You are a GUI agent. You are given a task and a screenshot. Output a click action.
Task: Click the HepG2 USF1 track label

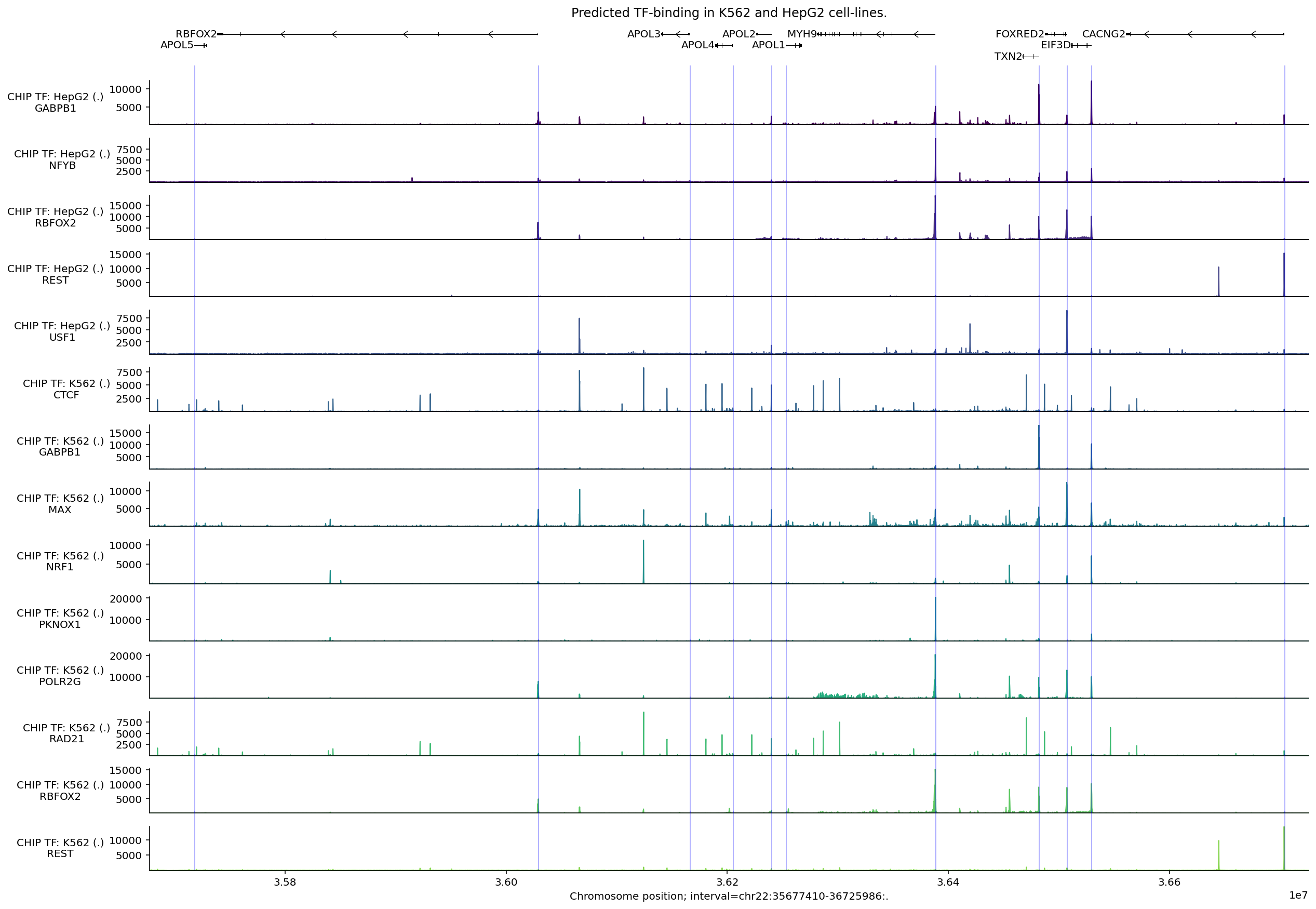(62, 331)
